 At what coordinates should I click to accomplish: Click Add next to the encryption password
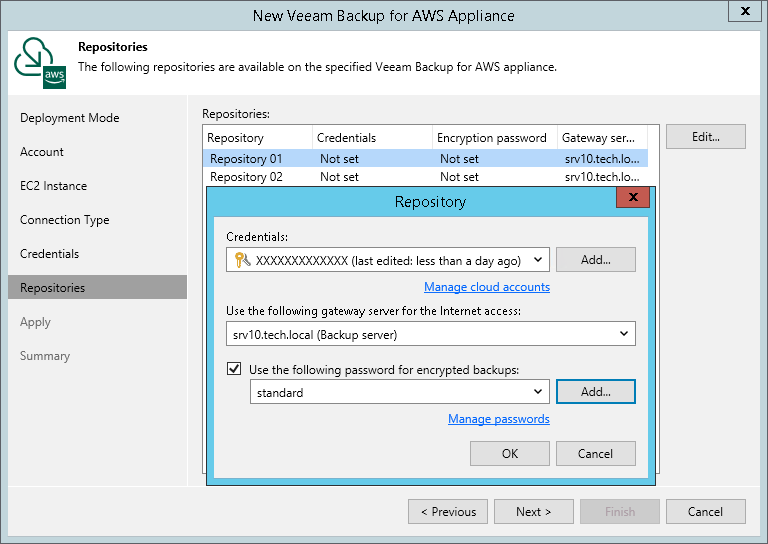click(x=596, y=391)
